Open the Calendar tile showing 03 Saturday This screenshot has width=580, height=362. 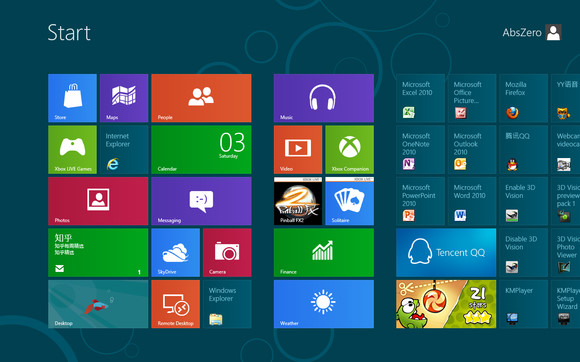(201, 150)
